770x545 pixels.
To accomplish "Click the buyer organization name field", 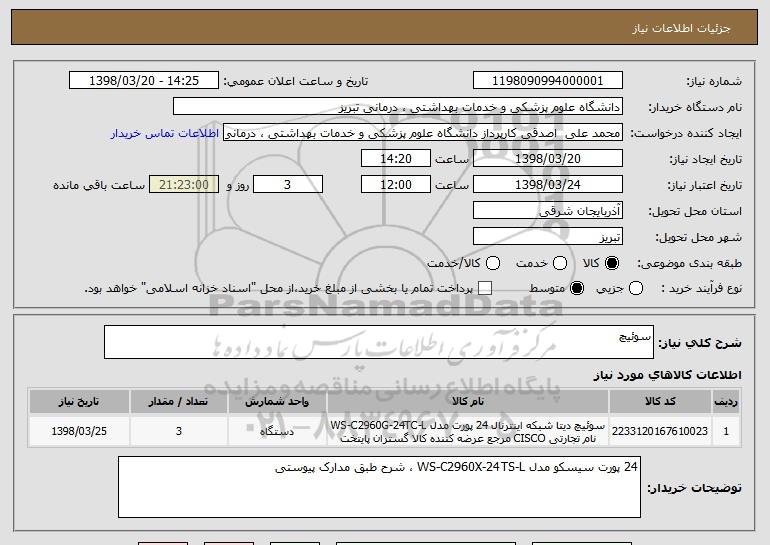I will click(x=398, y=107).
